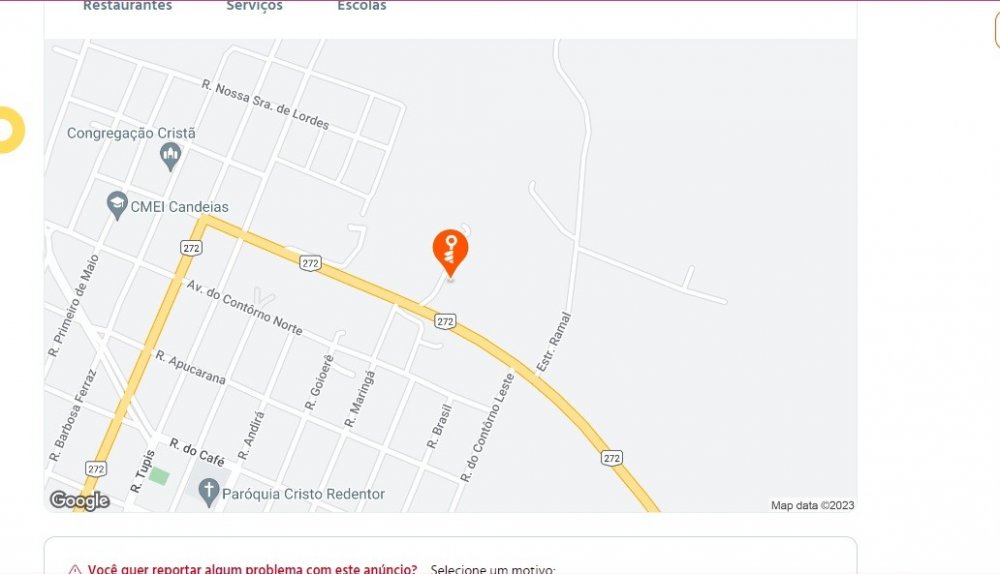Click the Av. do Contôrno Norte street label
The height and width of the screenshot is (574, 1000).
[x=244, y=307]
